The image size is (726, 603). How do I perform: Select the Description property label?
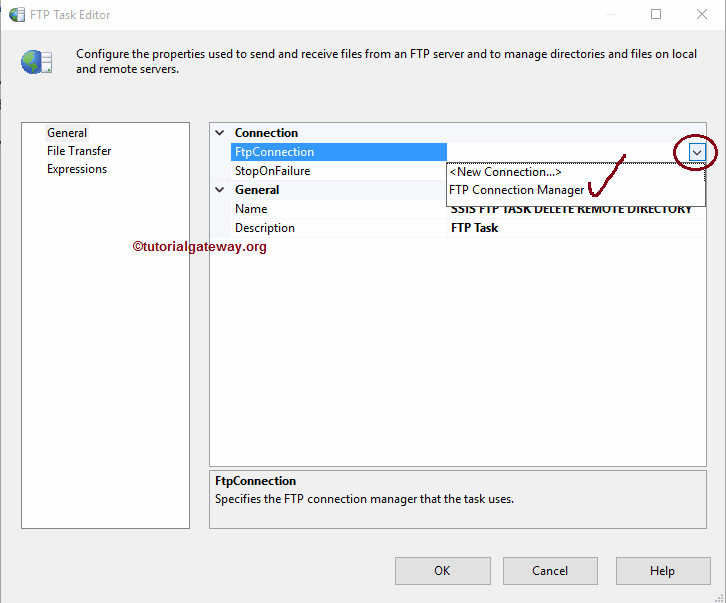point(264,228)
